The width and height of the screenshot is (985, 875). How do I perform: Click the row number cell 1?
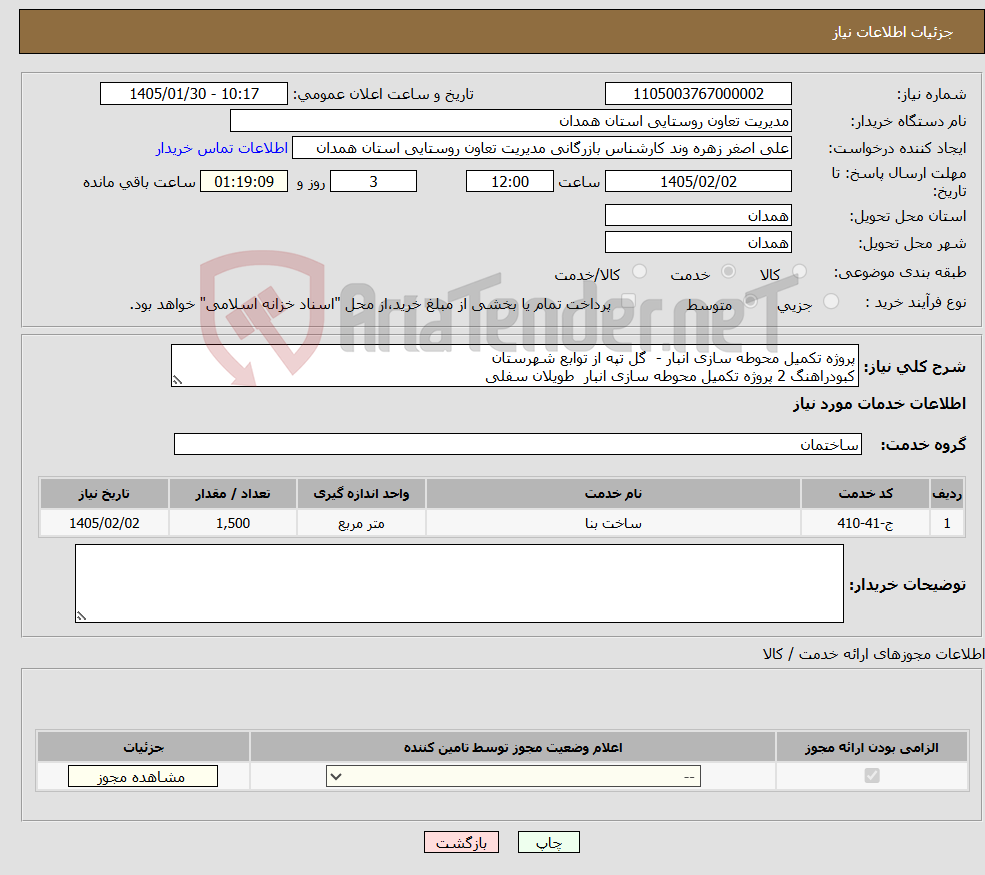[x=947, y=523]
